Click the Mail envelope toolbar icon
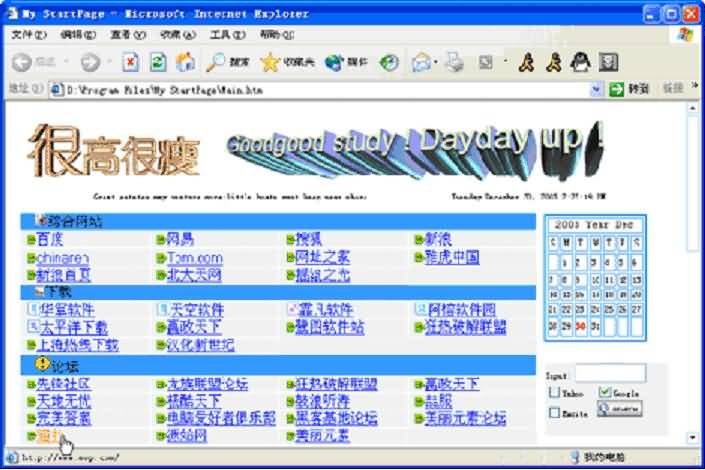 point(421,62)
